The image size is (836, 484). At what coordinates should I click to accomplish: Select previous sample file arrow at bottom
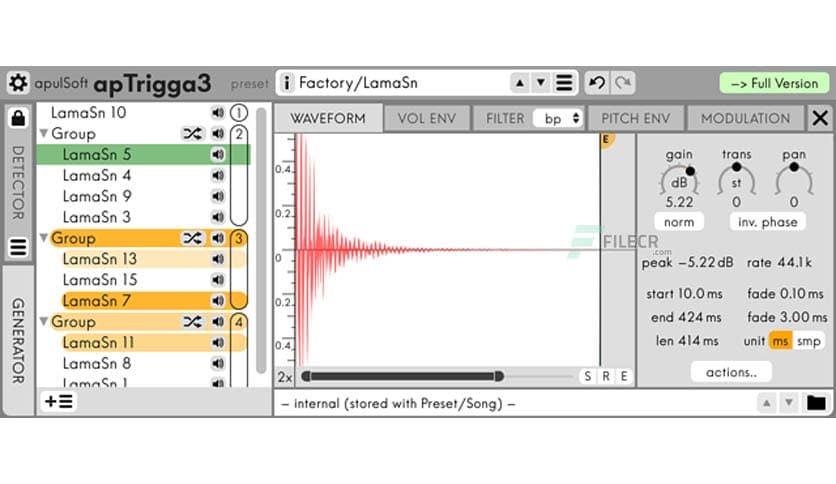pyautogui.click(x=767, y=403)
